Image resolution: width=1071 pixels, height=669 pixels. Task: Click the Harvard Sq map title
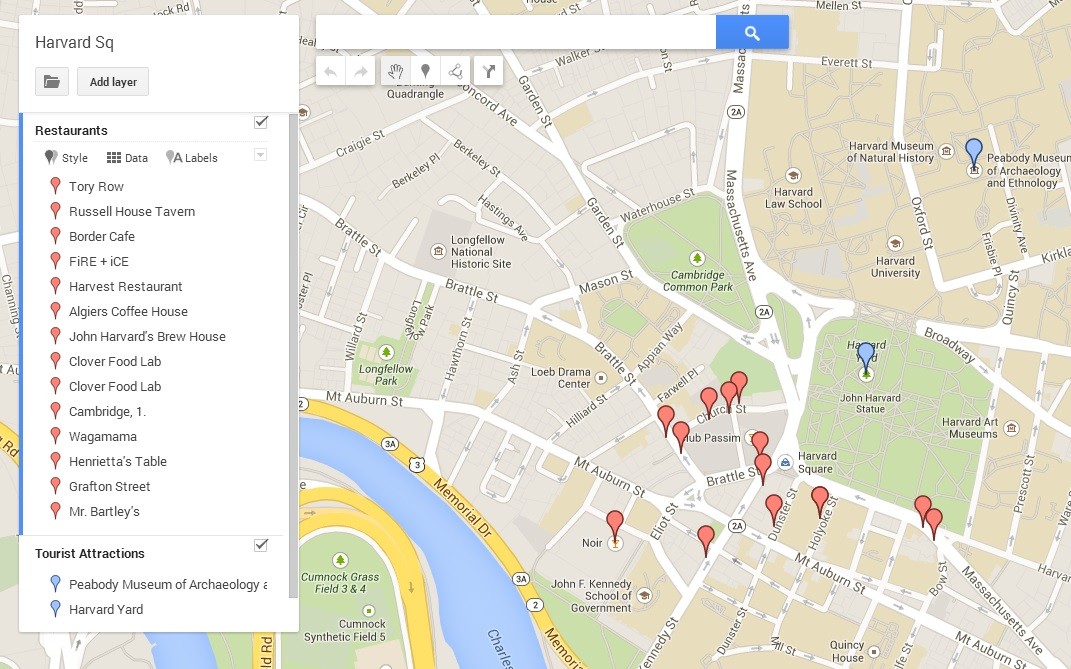click(x=74, y=43)
